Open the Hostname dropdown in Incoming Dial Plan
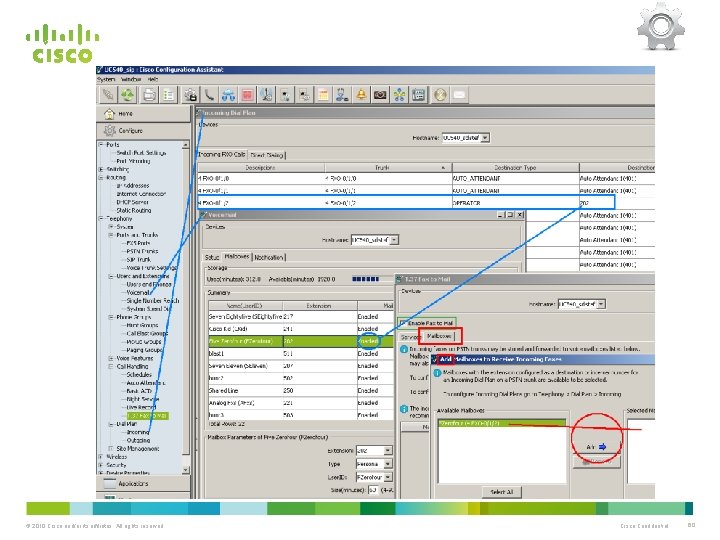Viewport: 720px width, 540px height. [x=485, y=138]
